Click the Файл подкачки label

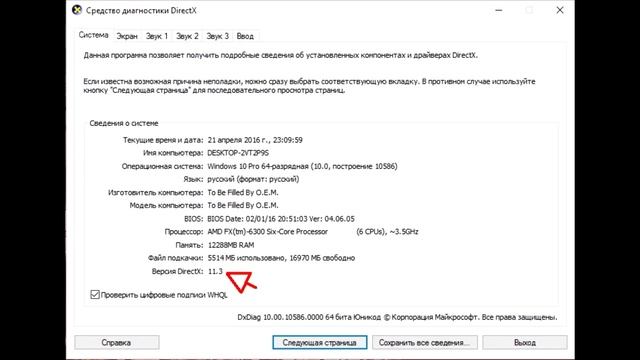[x=176, y=258]
